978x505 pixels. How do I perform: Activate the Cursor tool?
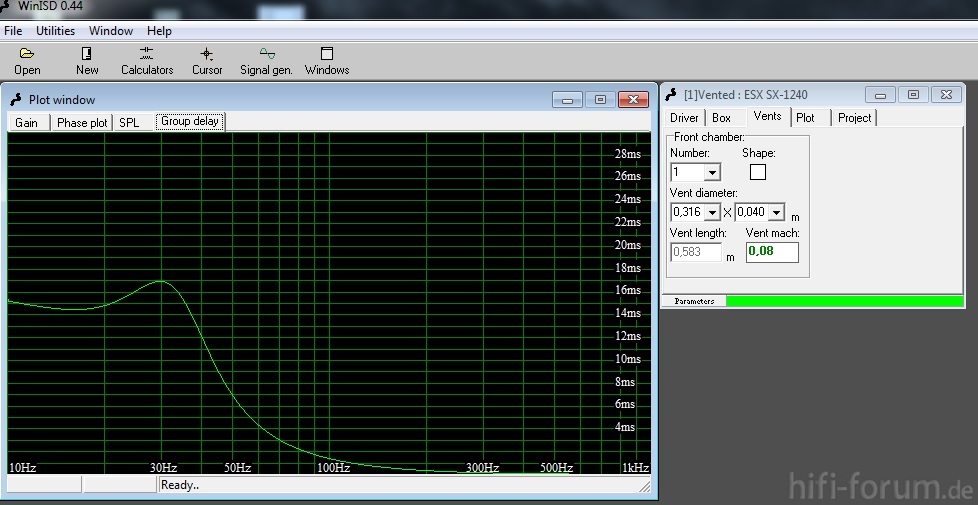point(207,54)
